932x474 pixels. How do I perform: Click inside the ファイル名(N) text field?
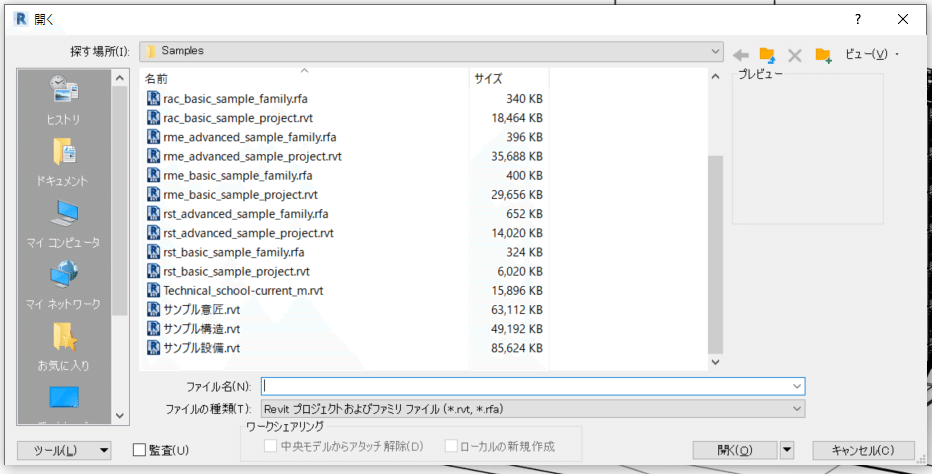[526, 386]
